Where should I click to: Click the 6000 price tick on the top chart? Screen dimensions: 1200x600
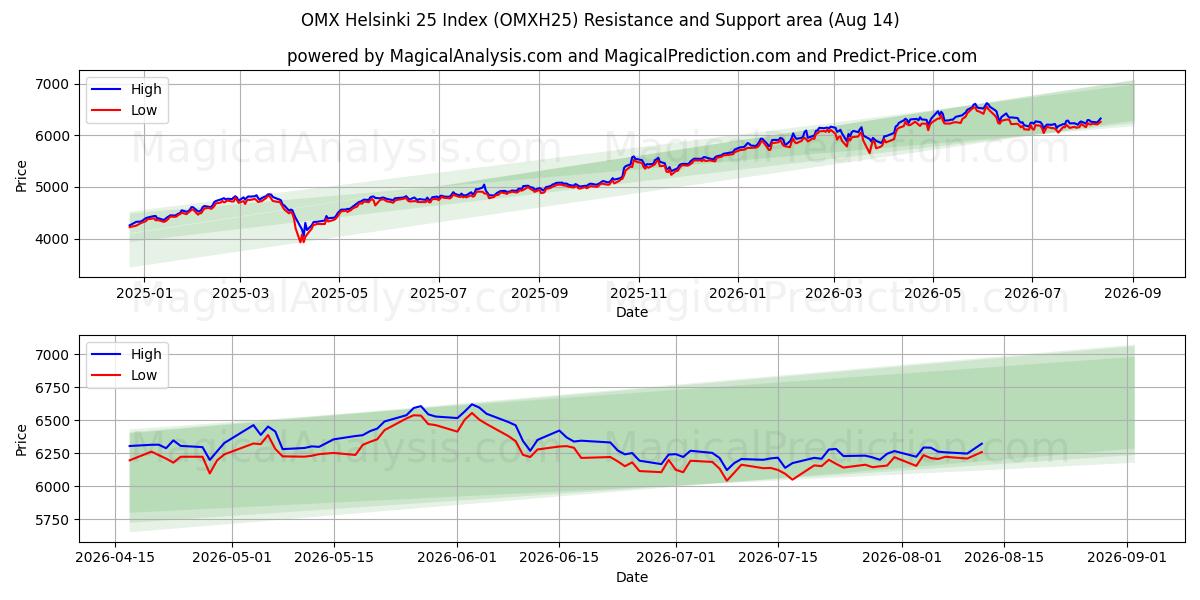tap(53, 135)
